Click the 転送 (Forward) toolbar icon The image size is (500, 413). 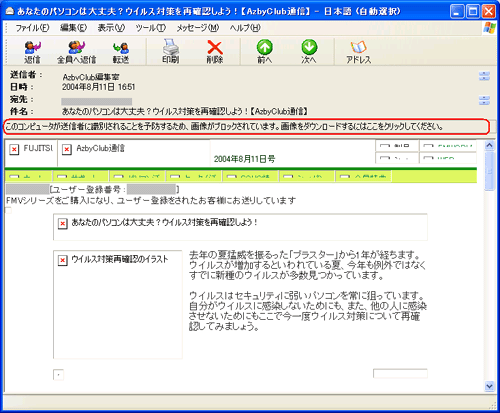(121, 52)
